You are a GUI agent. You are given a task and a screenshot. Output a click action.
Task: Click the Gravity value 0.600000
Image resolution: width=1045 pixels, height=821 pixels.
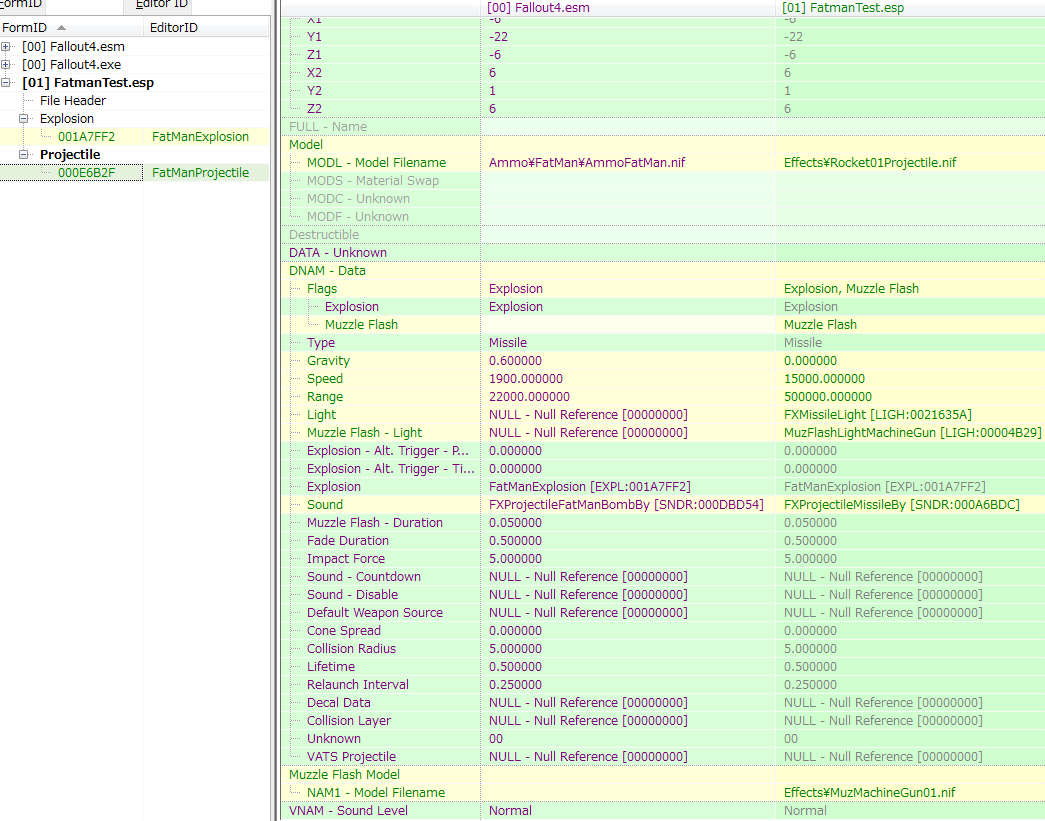point(515,361)
